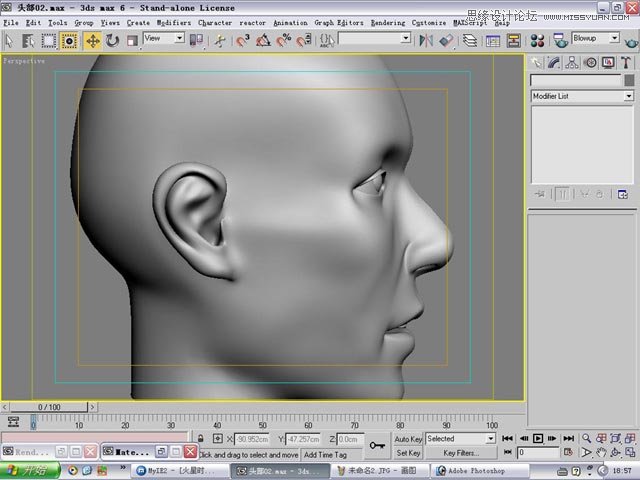
Task: Open the Curve Editor from the toolbar
Action: [x=493, y=41]
